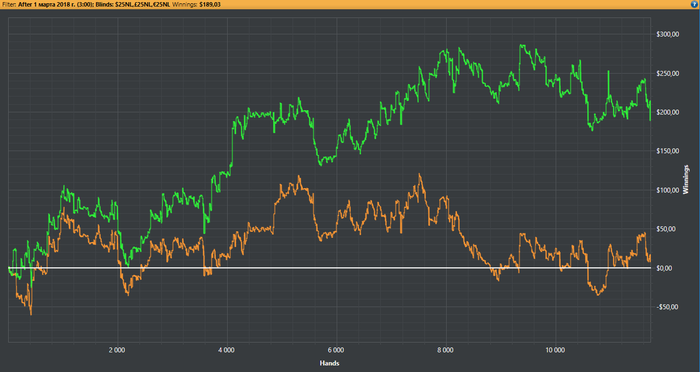700x372 pixels.
Task: Select the 'Winnings' vertical axis title
Action: [x=687, y=180]
